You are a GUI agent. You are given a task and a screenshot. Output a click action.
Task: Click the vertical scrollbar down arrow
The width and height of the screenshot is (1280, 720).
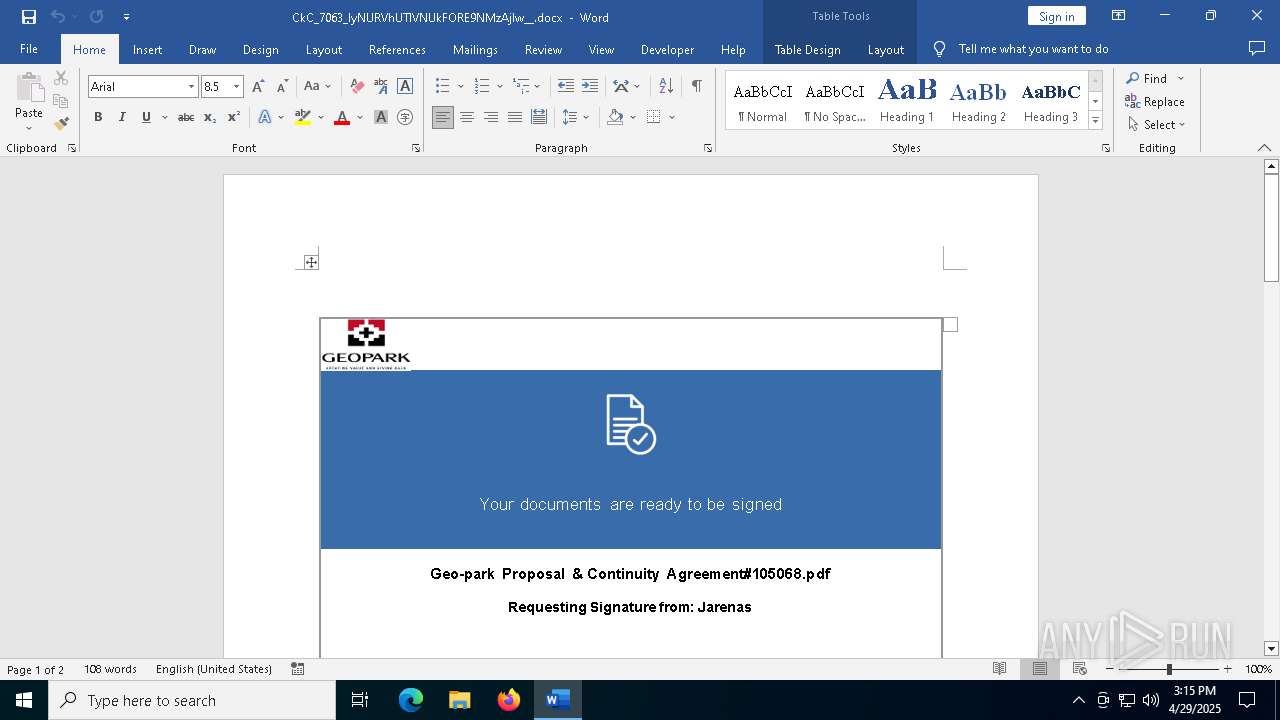pos(1271,649)
